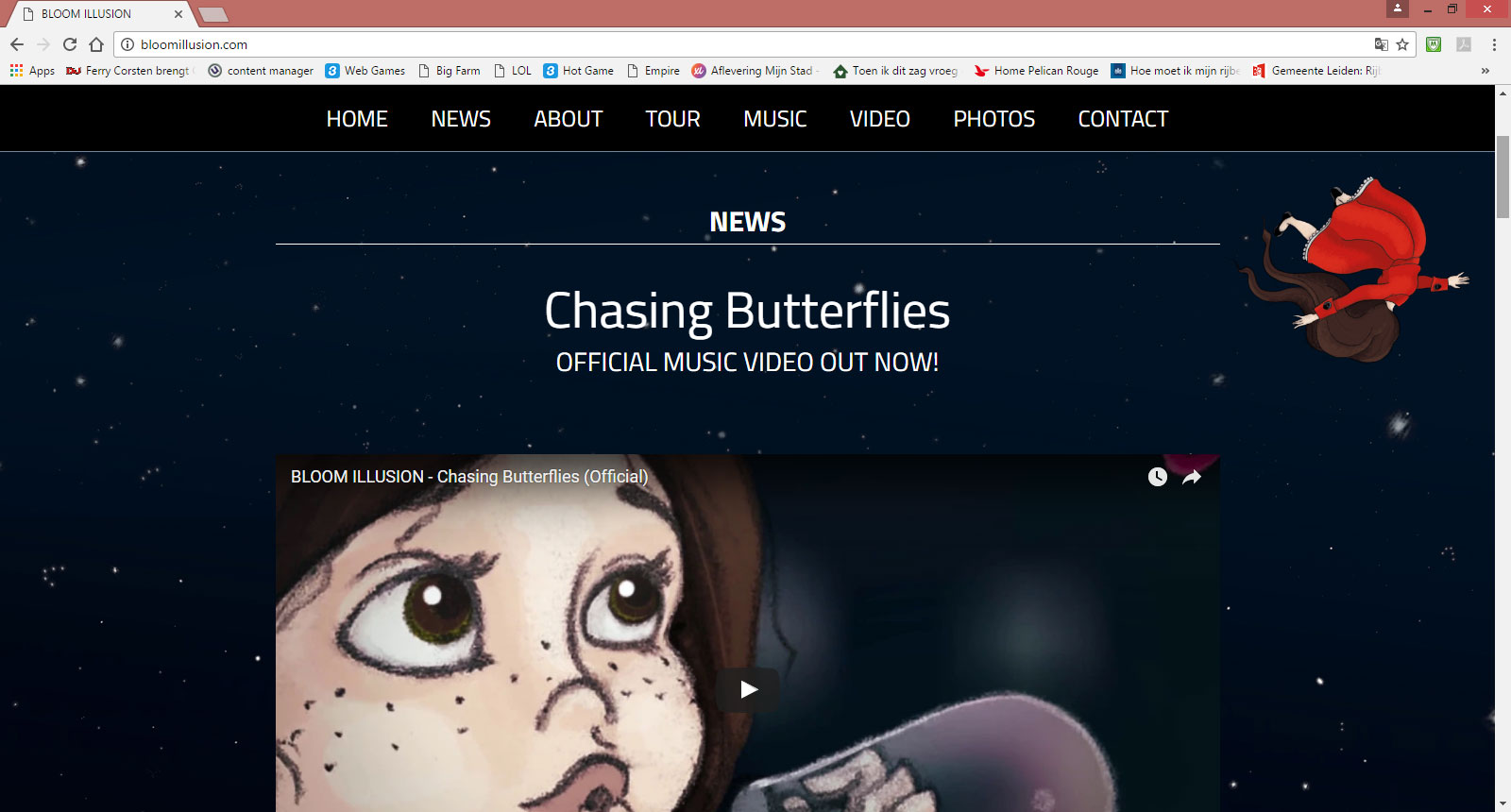This screenshot has width=1511, height=812.
Task: Open the Chrome three-dot menu
Action: [1494, 44]
